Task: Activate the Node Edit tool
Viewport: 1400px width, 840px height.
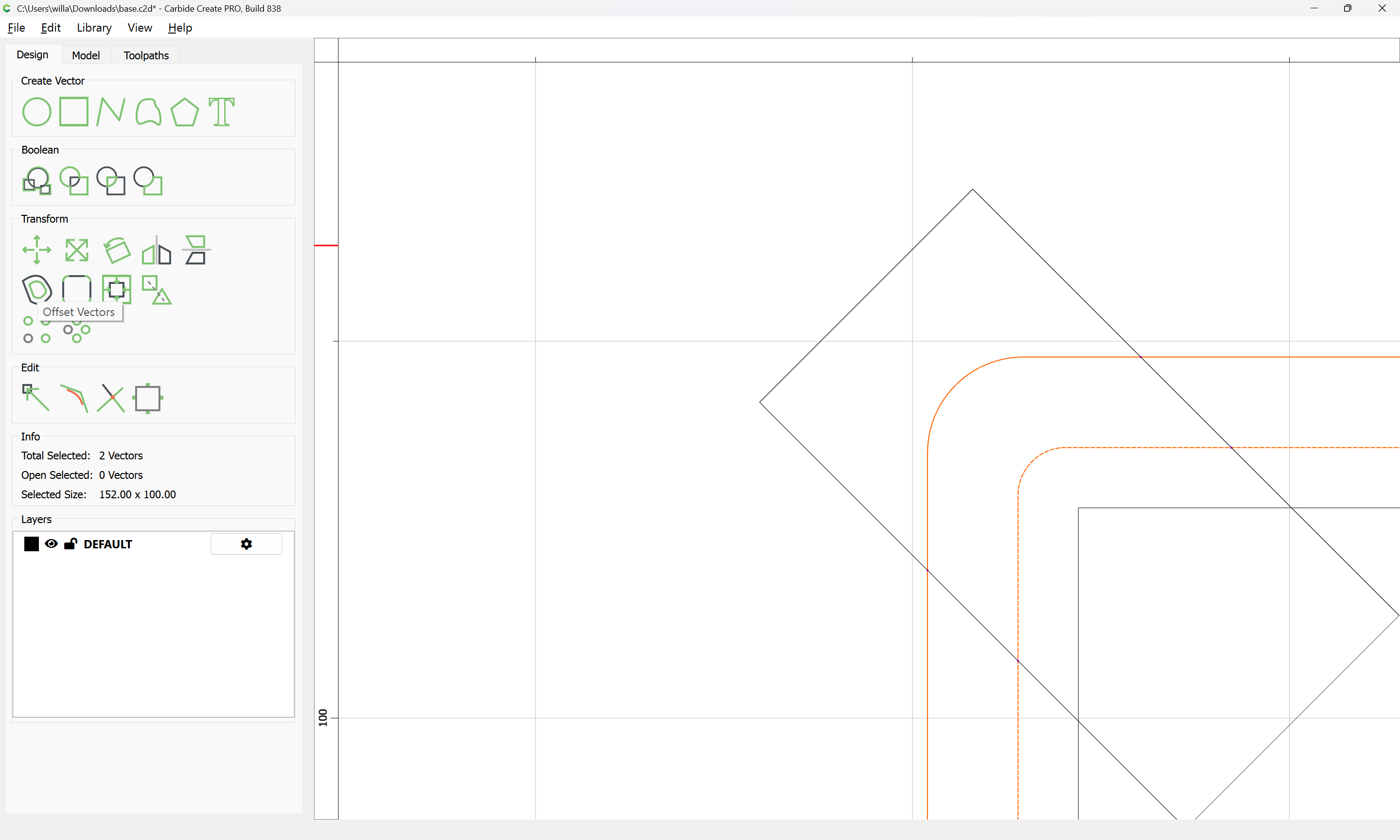Action: [35, 397]
